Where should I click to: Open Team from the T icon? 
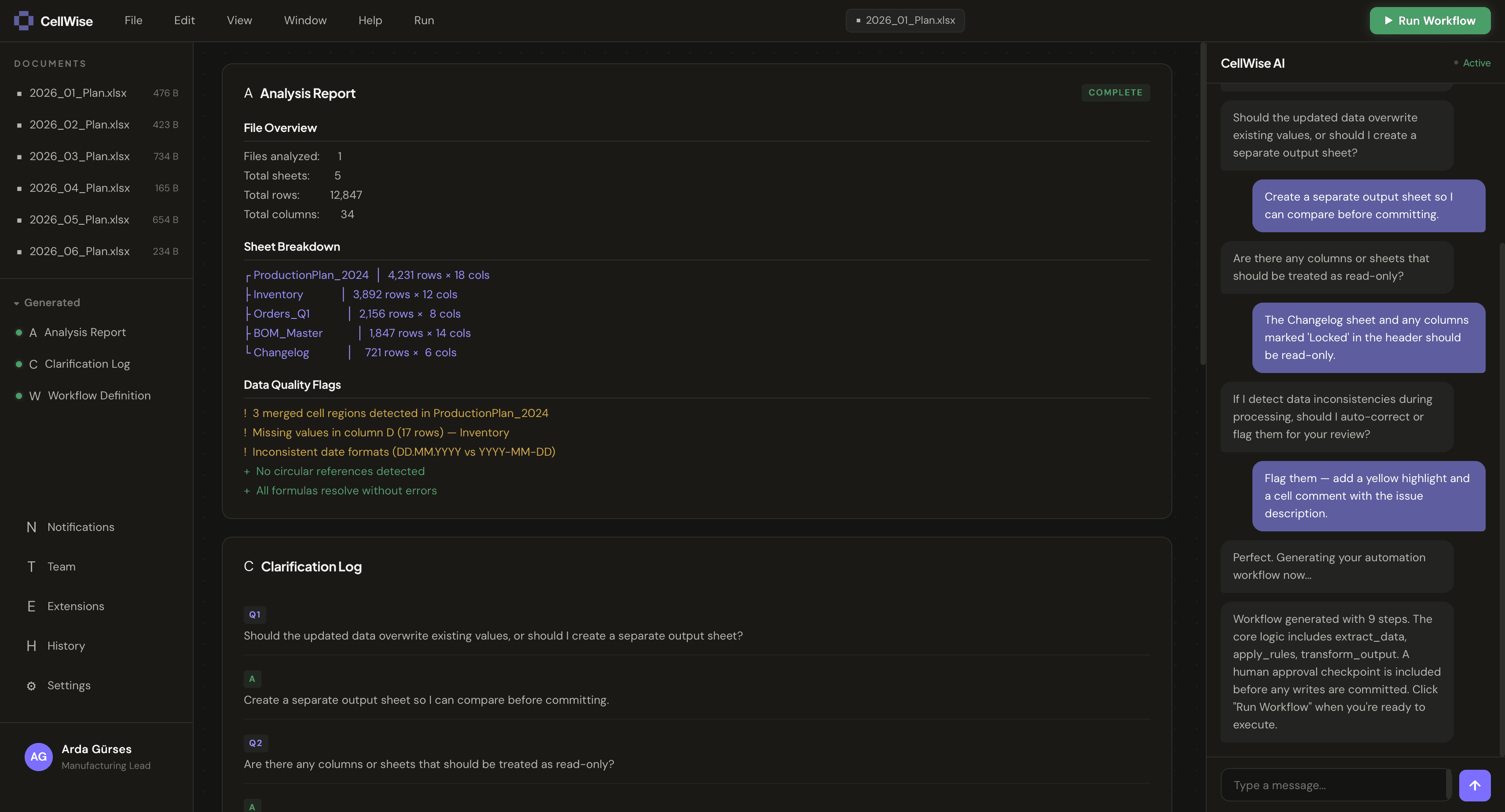(x=32, y=567)
